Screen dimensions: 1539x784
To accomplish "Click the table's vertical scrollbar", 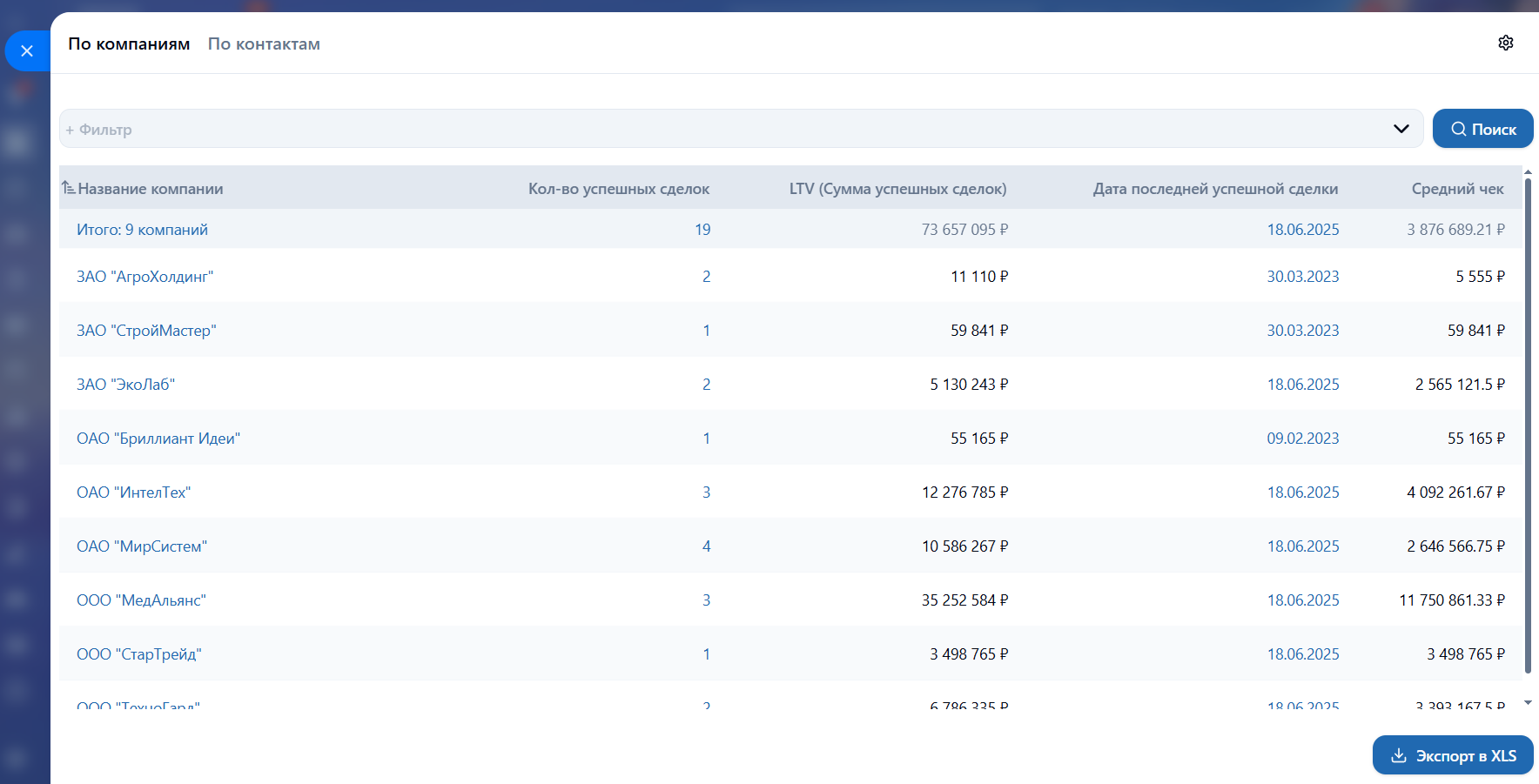I will pos(1528,426).
